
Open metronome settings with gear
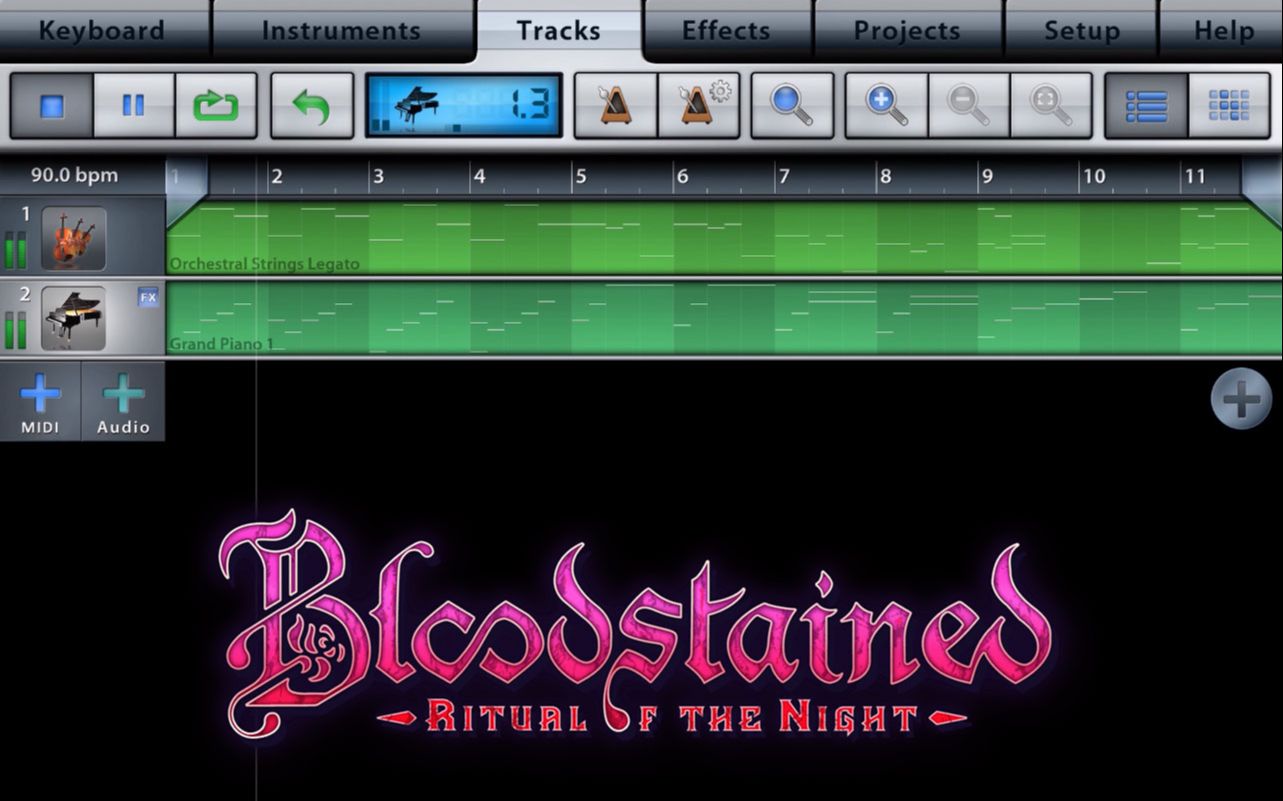click(x=699, y=105)
